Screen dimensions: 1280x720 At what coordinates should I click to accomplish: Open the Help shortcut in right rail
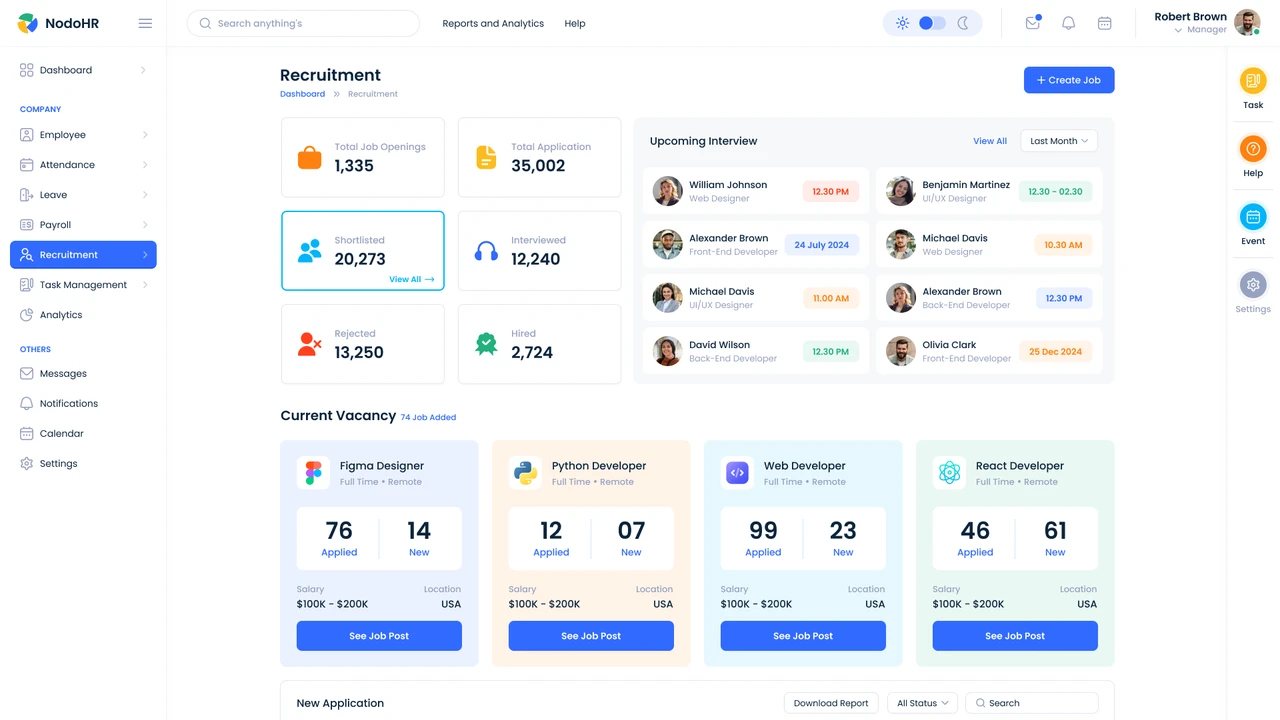[1253, 149]
